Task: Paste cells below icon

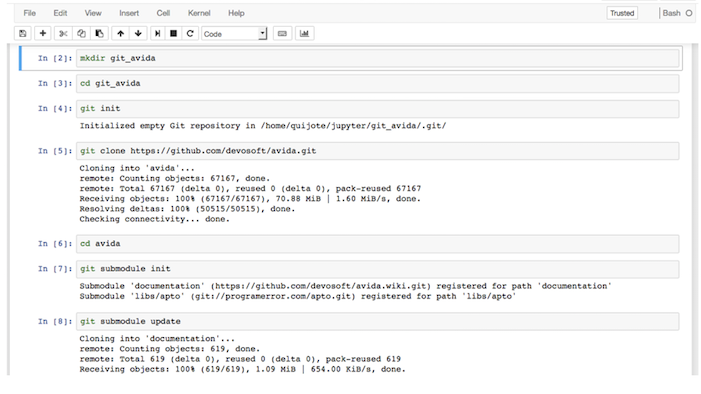Action: 99,34
